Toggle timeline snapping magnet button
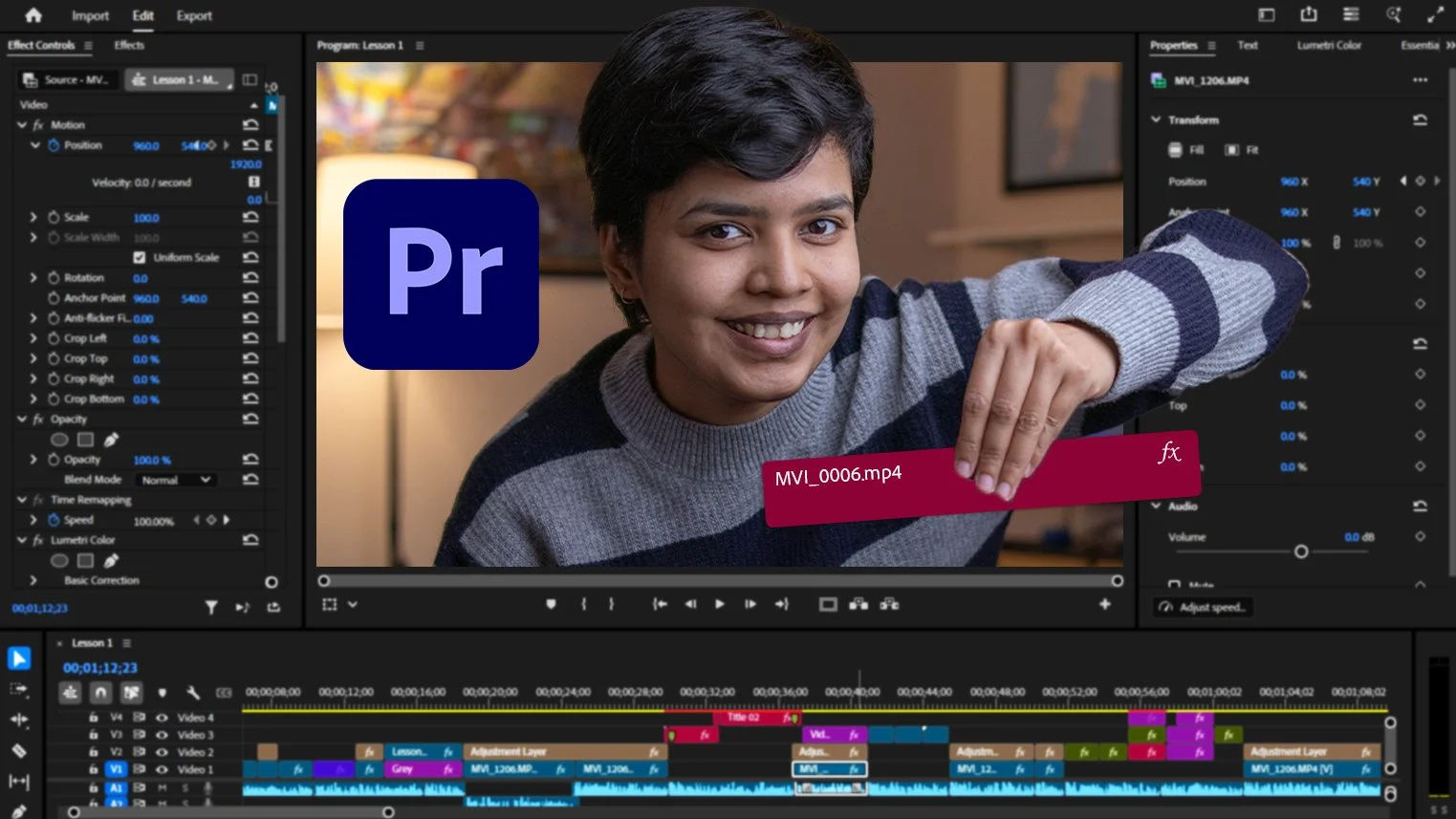1456x819 pixels. [101, 693]
